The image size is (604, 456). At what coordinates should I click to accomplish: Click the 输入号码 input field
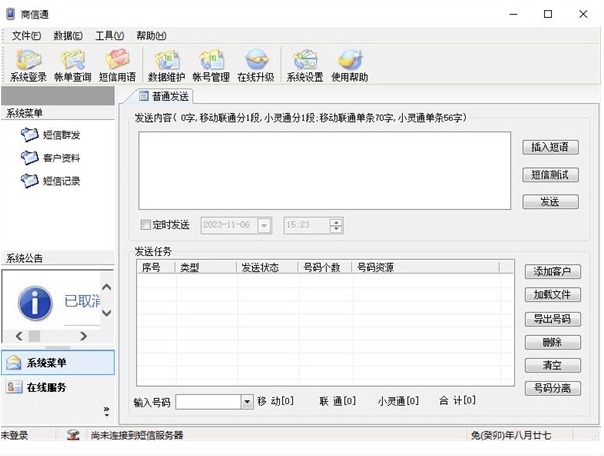208,402
